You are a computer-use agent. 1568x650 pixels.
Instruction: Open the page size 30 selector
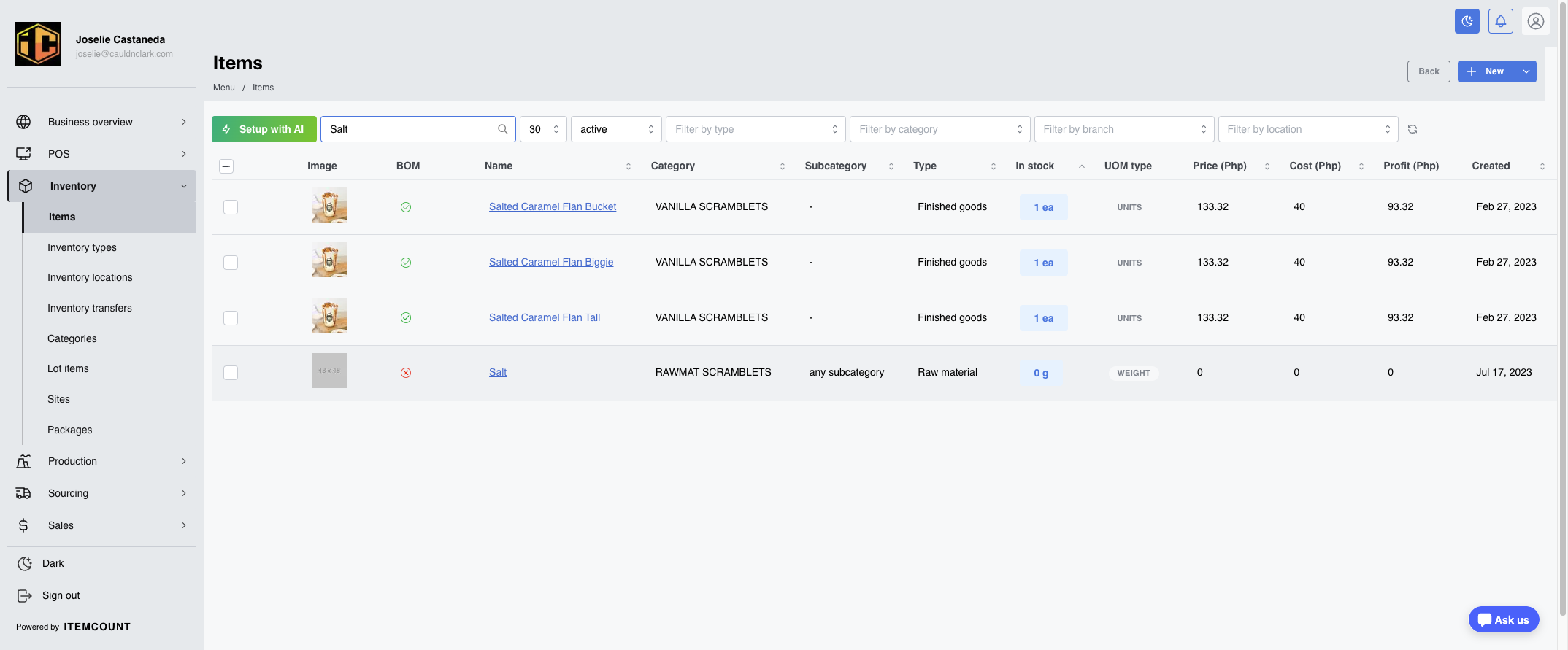pyautogui.click(x=543, y=129)
